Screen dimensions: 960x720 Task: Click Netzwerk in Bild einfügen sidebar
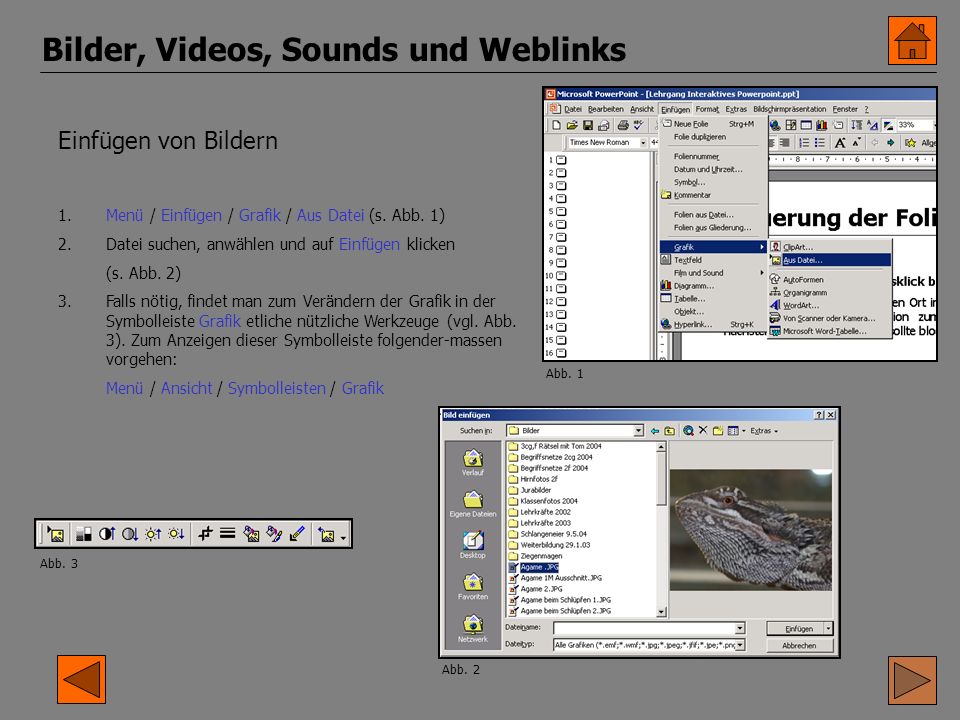pos(473,629)
